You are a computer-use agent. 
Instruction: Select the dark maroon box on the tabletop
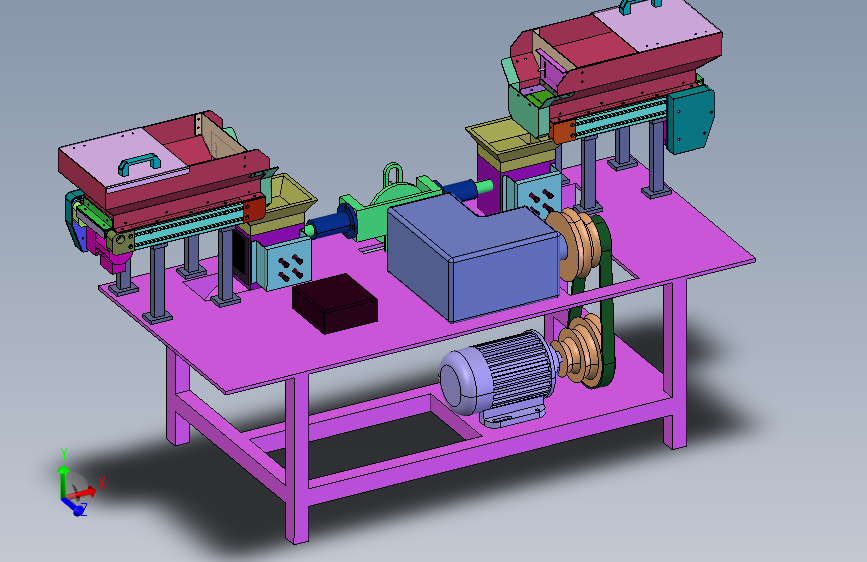pos(335,303)
